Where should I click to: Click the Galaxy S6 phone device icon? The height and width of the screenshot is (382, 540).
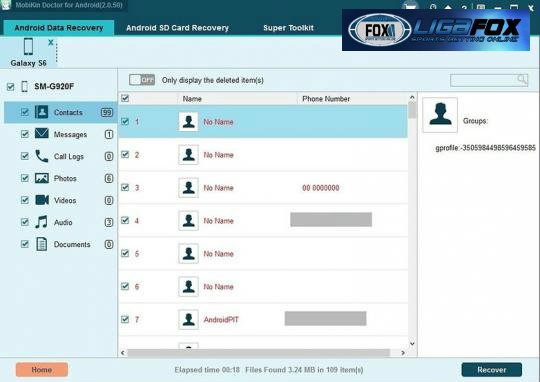29,47
